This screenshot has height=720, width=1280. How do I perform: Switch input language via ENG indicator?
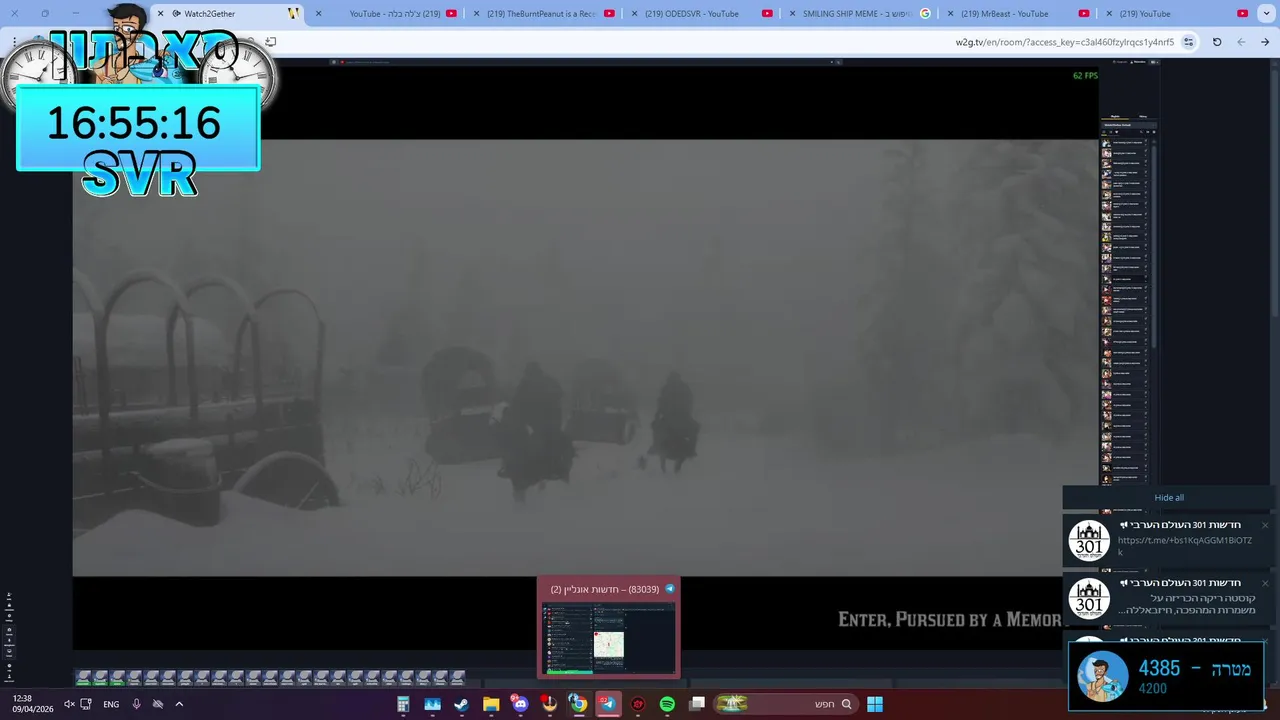111,704
